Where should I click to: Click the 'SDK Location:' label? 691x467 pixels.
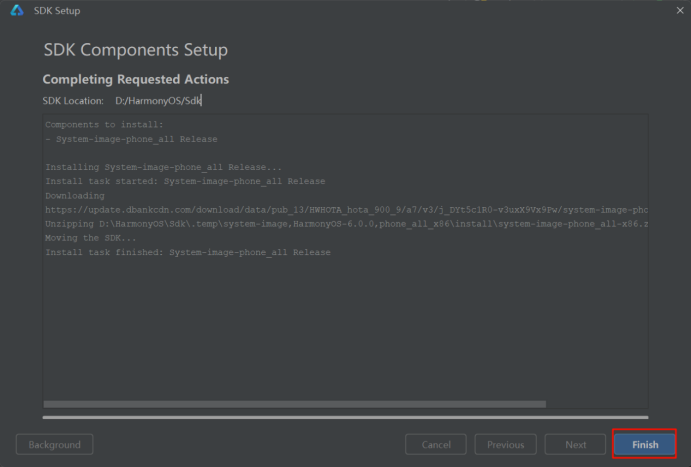click(x=73, y=101)
